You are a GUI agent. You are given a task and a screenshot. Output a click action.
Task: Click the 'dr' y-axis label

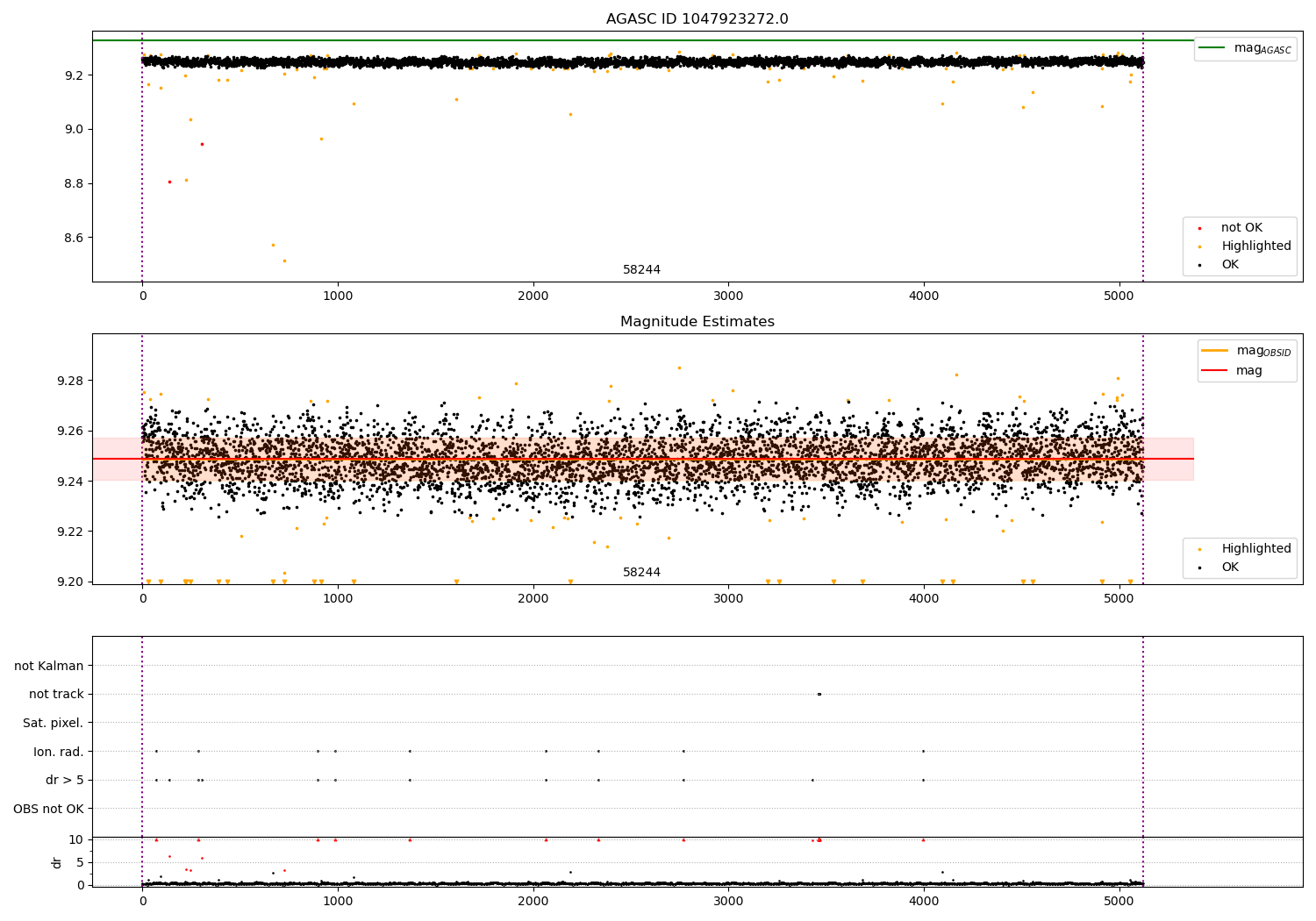57,862
